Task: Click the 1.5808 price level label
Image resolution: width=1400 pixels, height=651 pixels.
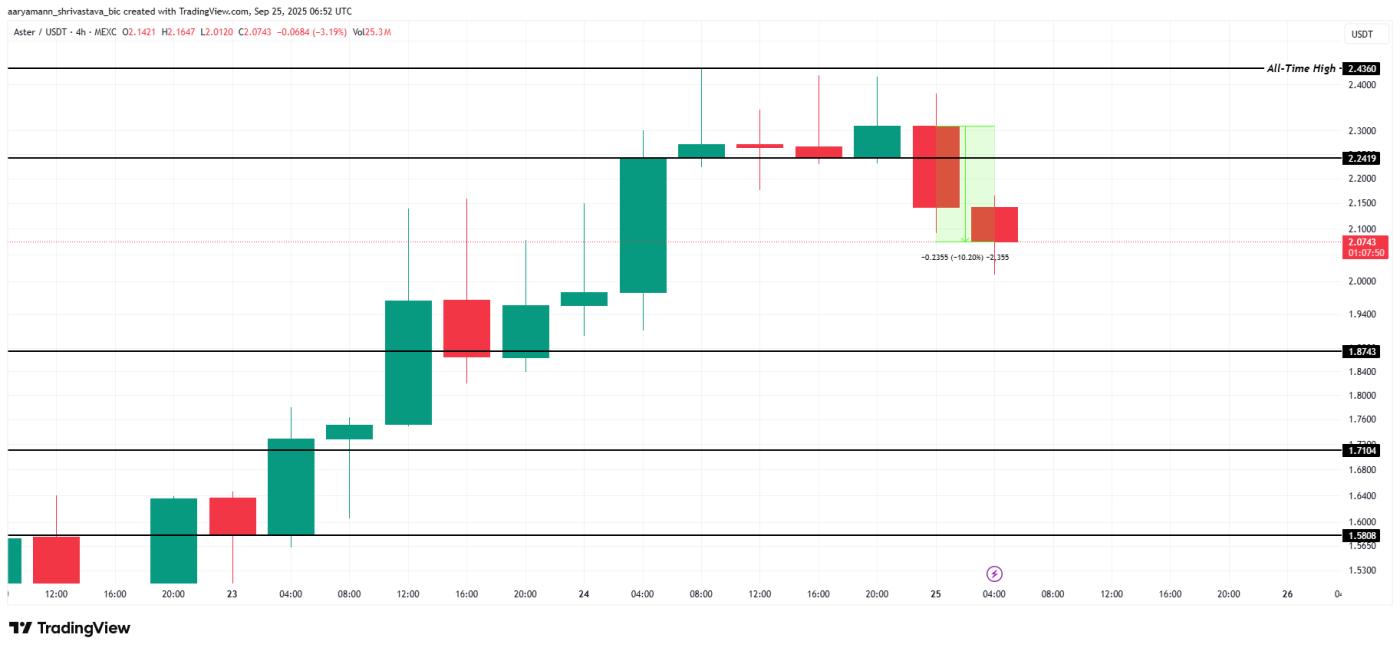Action: (x=1362, y=535)
